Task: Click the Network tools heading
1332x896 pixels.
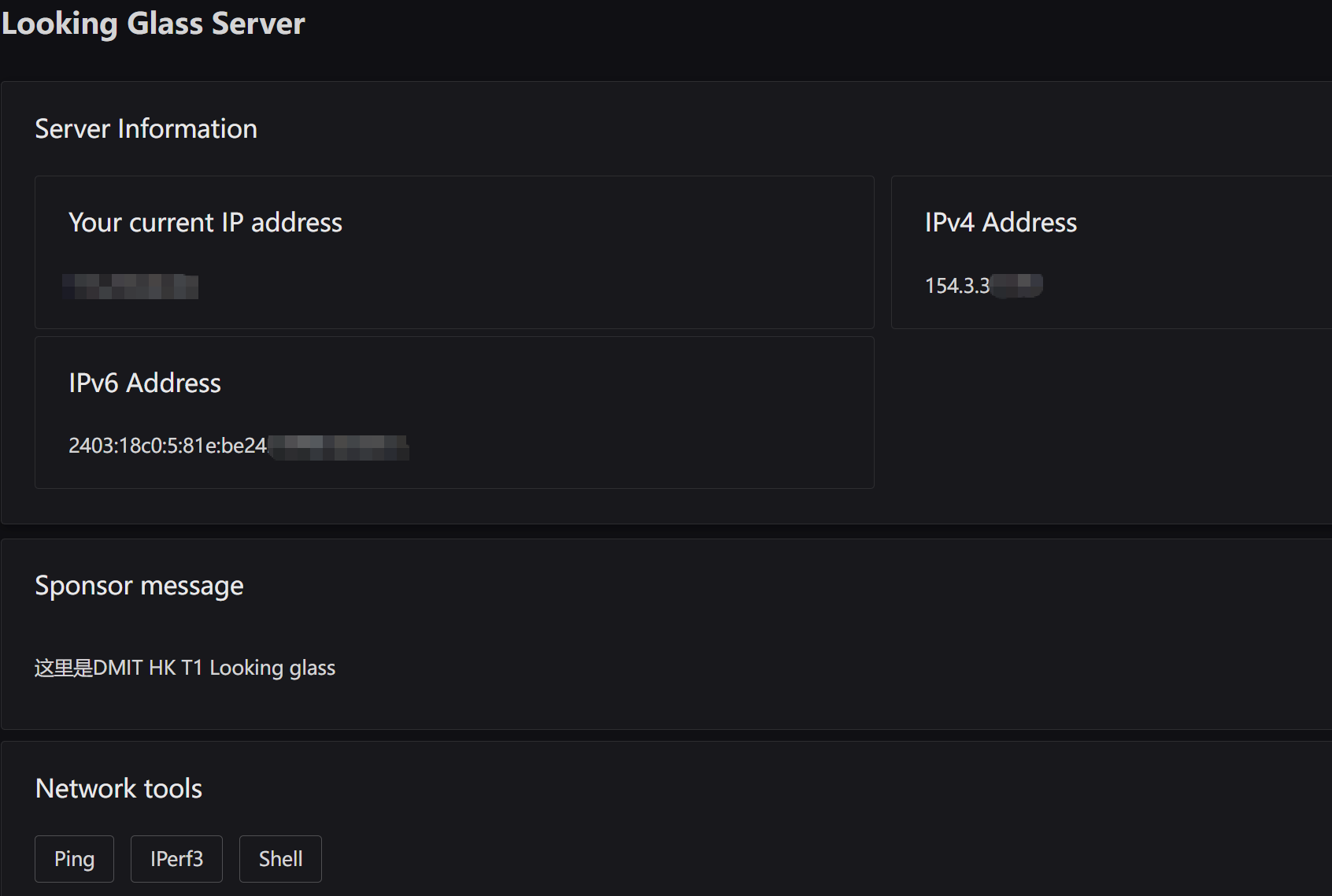Action: [119, 789]
